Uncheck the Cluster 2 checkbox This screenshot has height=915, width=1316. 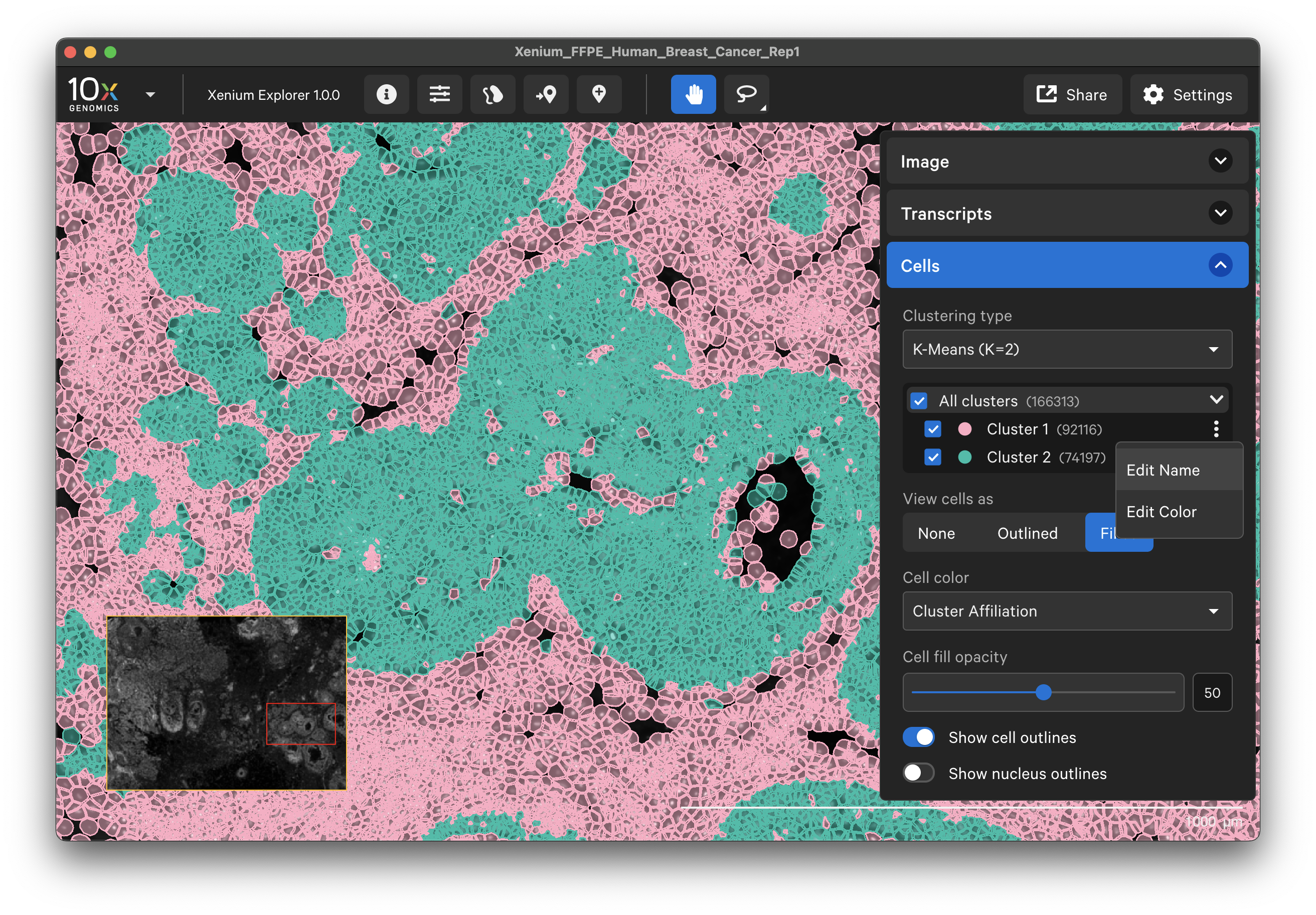[x=932, y=457]
